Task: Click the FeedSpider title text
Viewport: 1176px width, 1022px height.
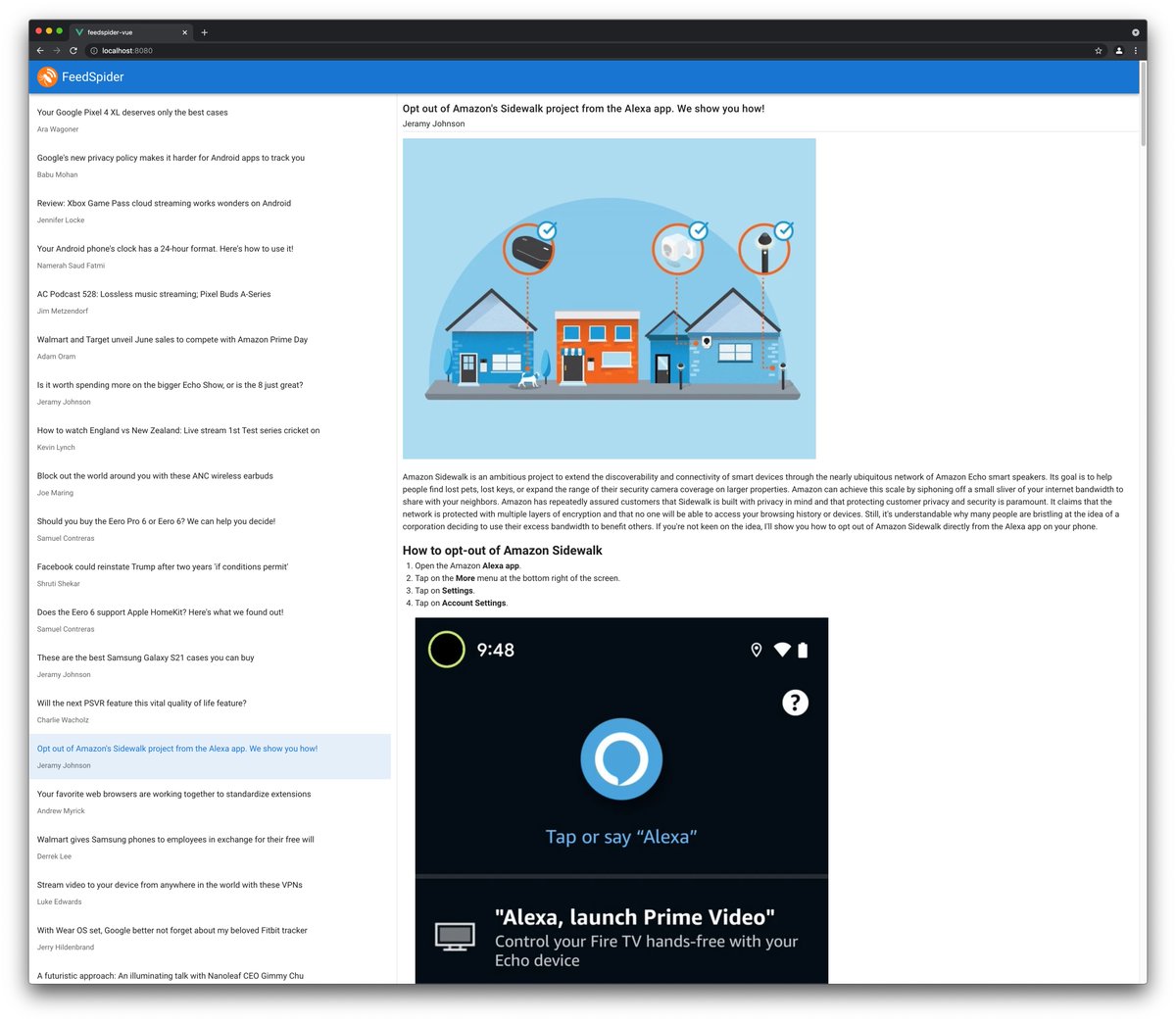Action: (93, 76)
